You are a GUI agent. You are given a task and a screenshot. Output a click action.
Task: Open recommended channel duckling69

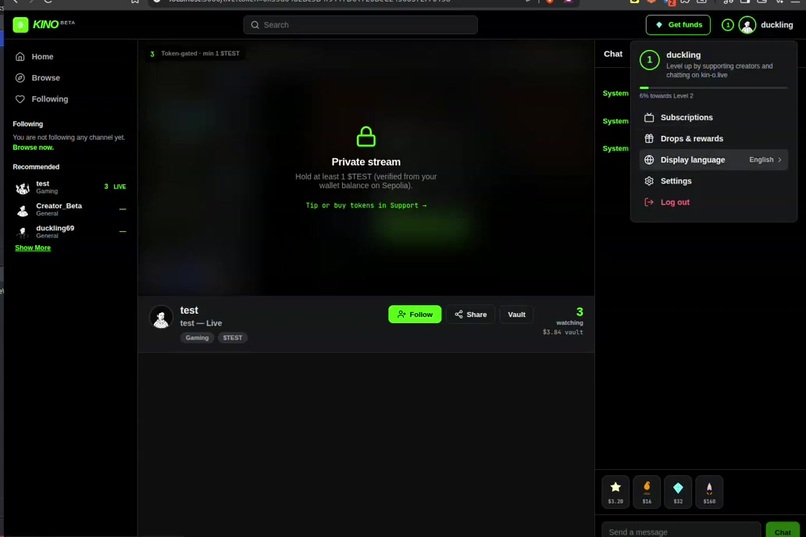click(x=70, y=231)
